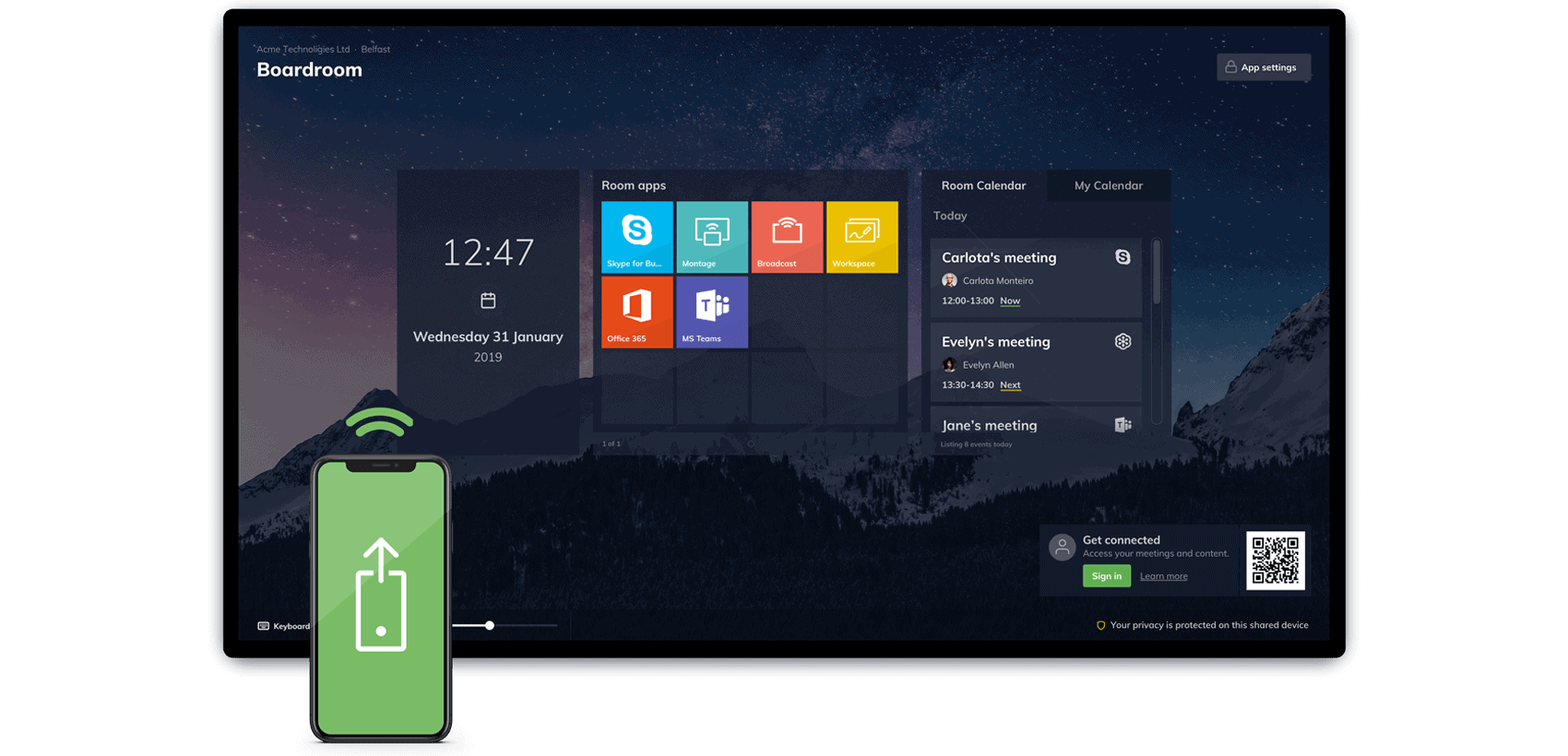Click Carlota Monteiro's avatar
Image resolution: width=1568 pixels, height=756 pixels.
click(x=949, y=280)
